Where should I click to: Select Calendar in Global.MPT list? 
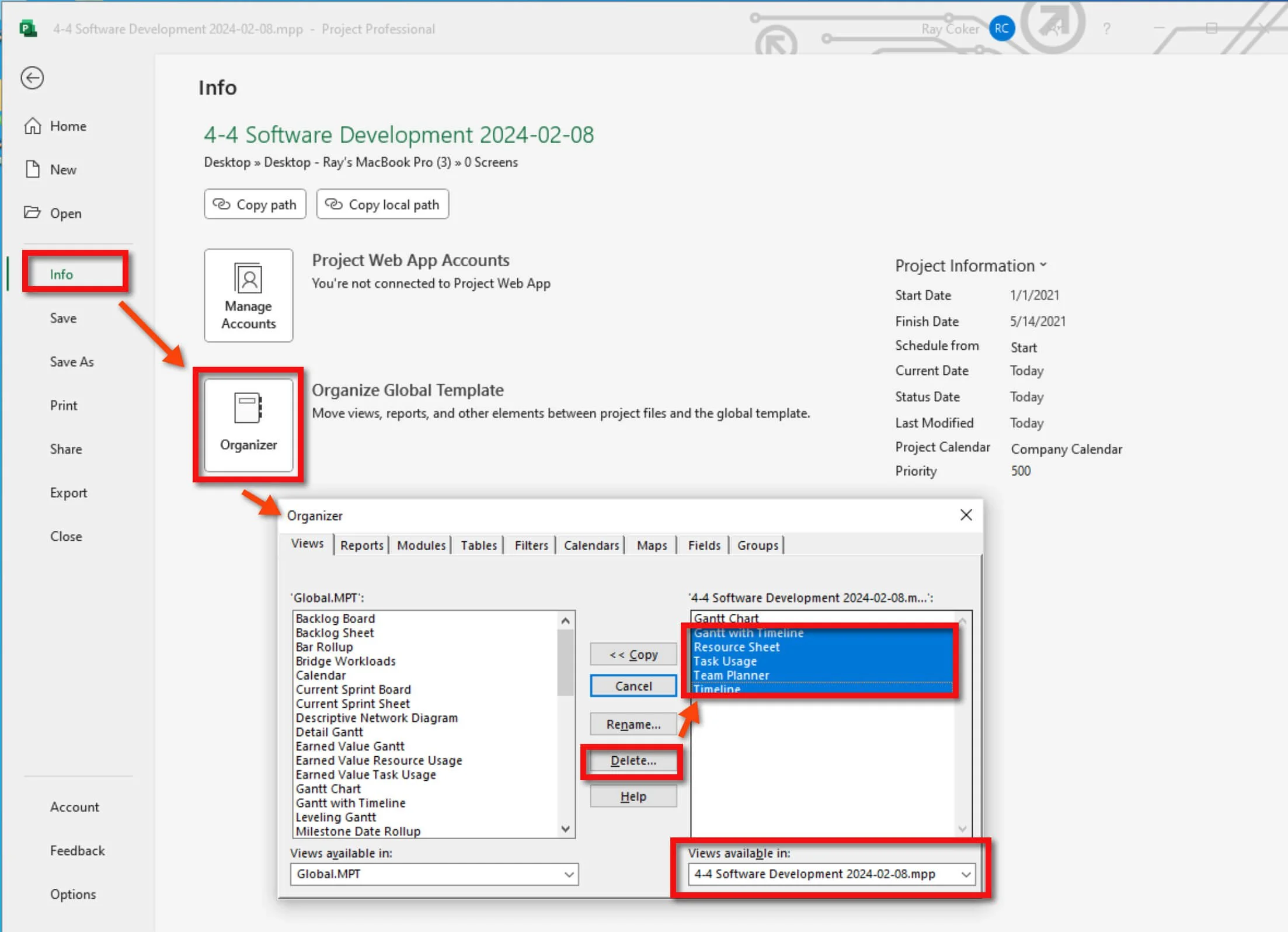coord(321,675)
